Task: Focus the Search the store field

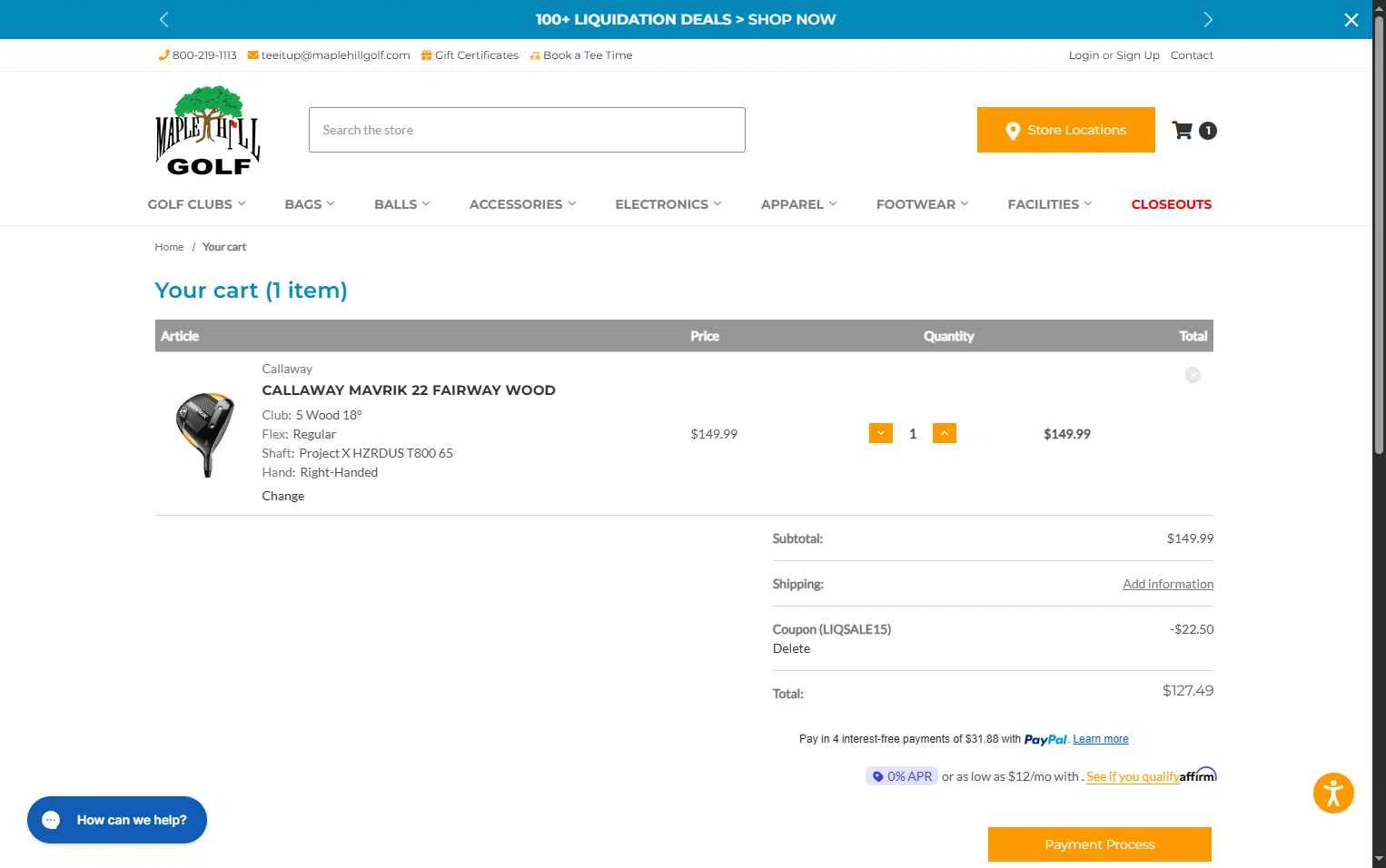Action: click(x=527, y=130)
